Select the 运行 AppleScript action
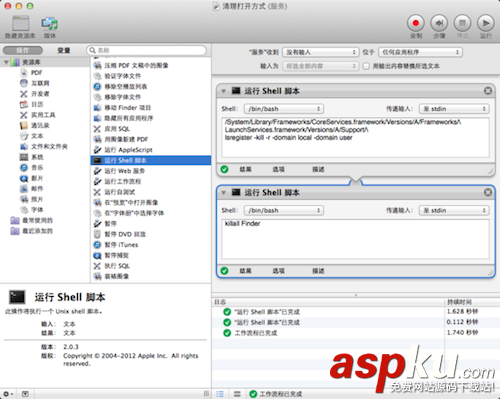 point(151,150)
